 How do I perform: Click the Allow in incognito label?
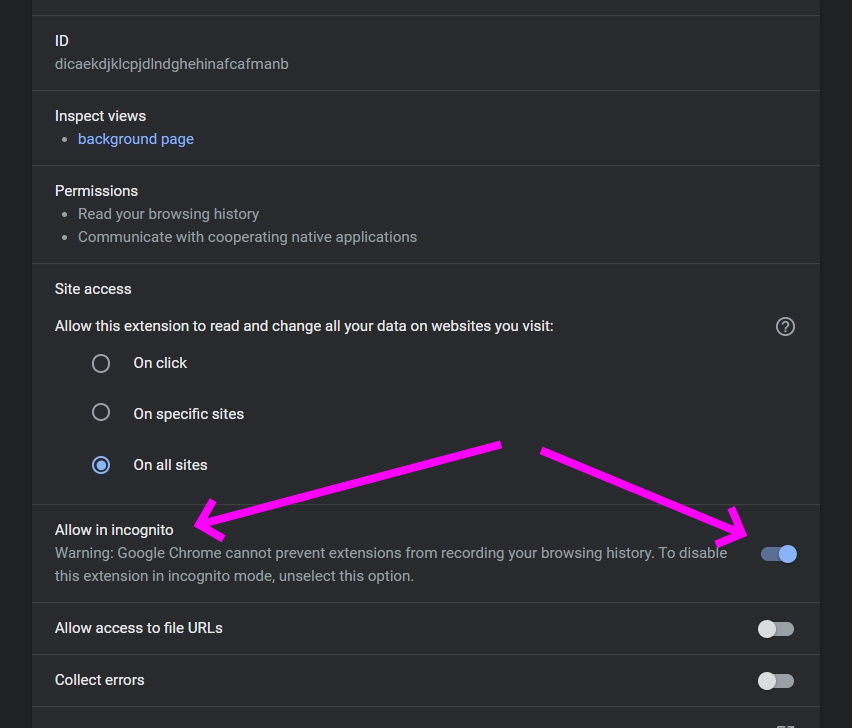[x=114, y=530]
